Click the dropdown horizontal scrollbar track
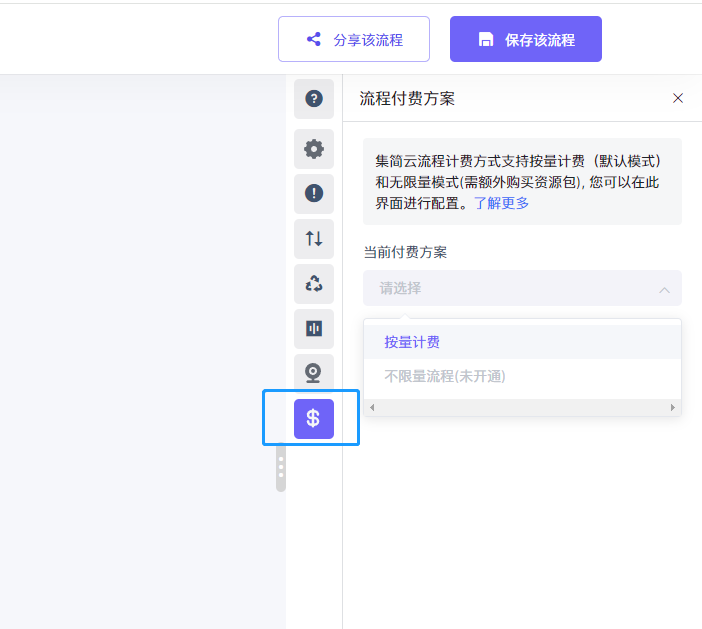The width and height of the screenshot is (702, 629). point(522,407)
